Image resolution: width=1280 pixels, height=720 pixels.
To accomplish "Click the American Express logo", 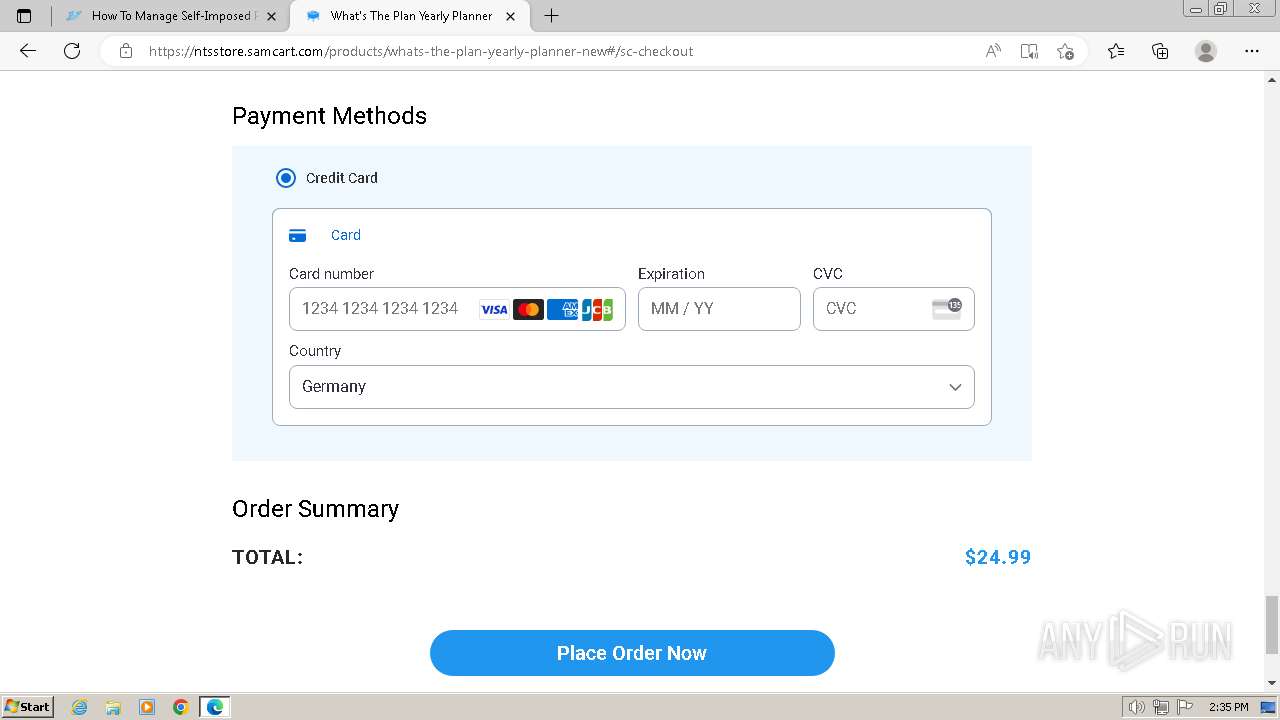I will pos(562,310).
